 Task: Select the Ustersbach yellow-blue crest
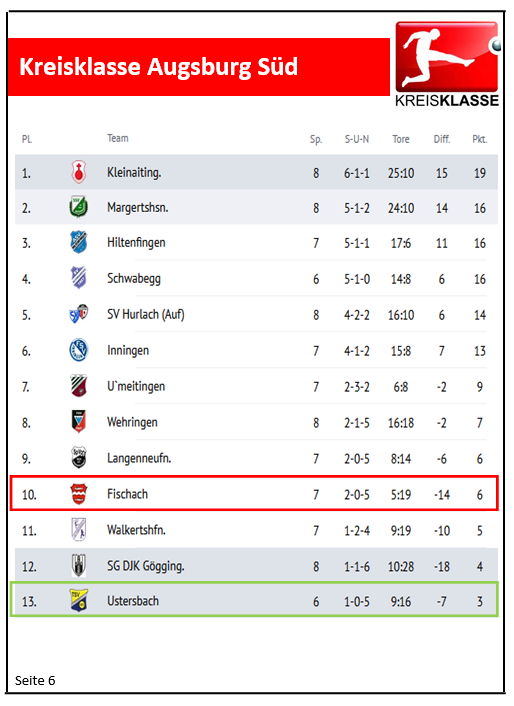pyautogui.click(x=79, y=601)
